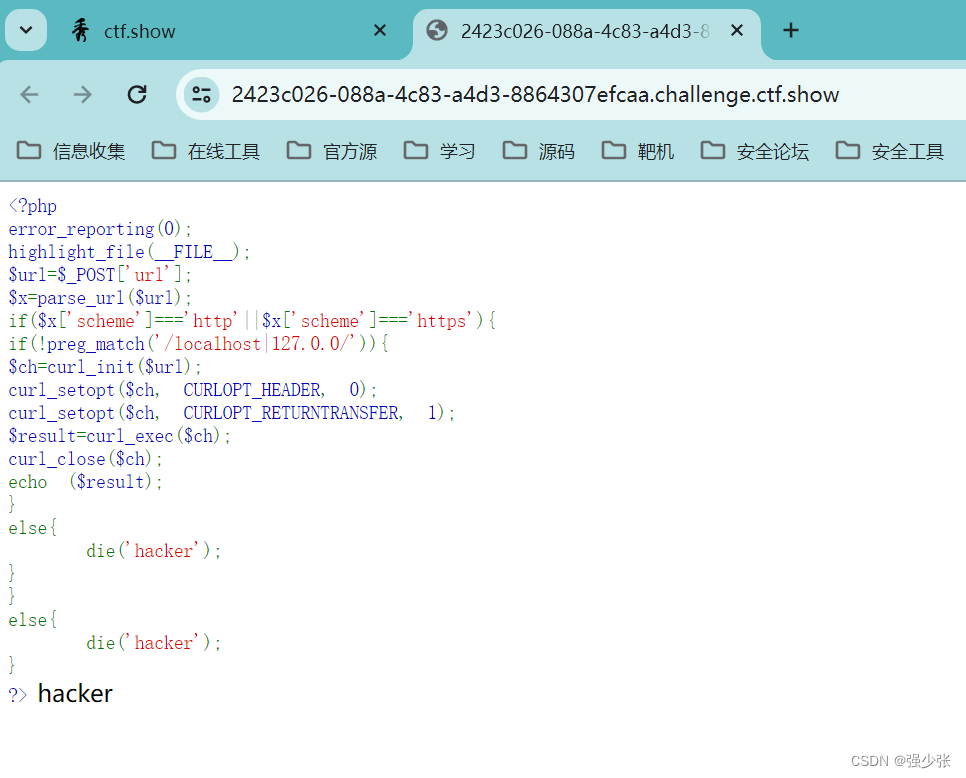Image resolution: width=966 pixels, height=778 pixels.
Task: View site information icon in address bar
Action: click(201, 94)
